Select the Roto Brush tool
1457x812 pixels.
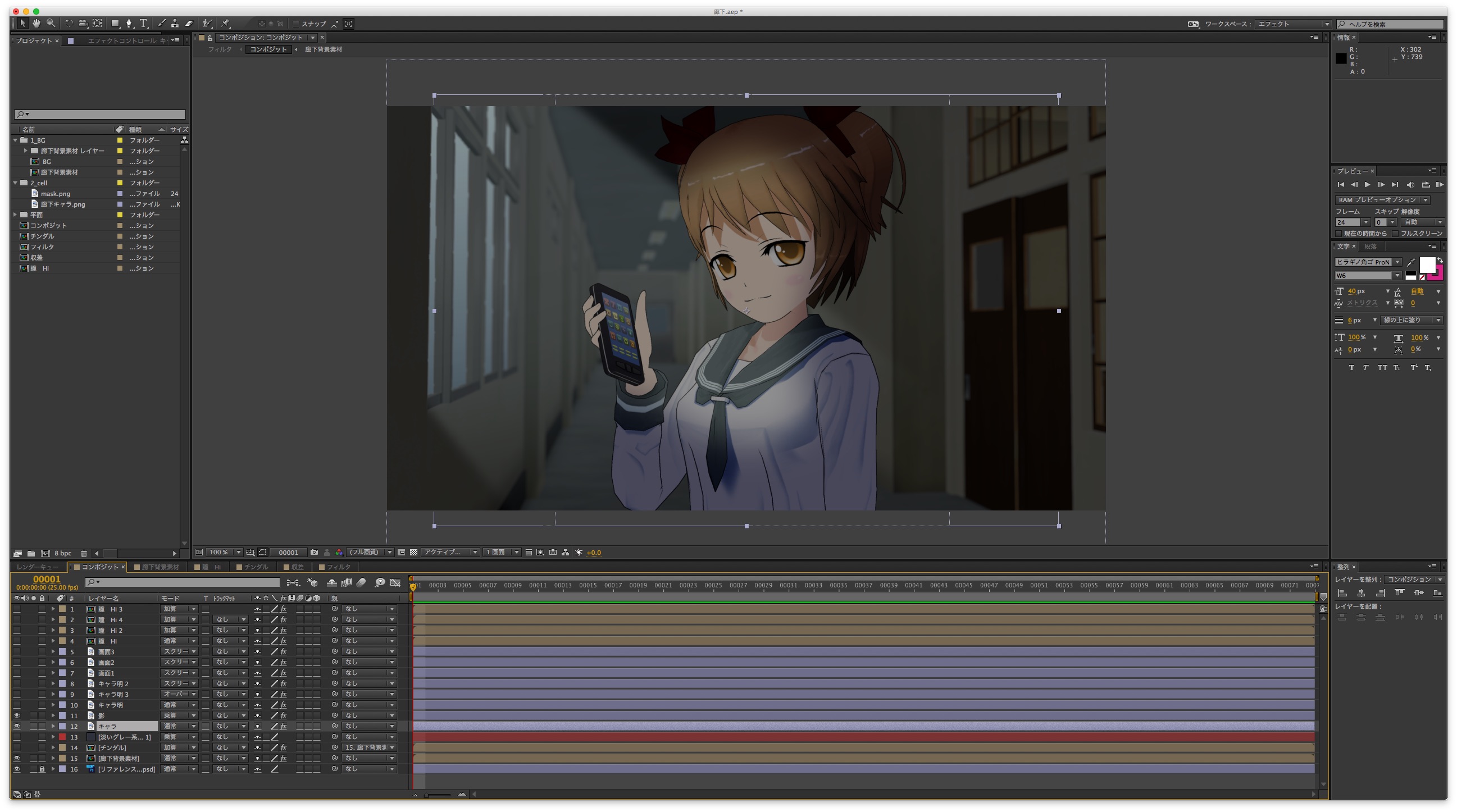[208, 23]
